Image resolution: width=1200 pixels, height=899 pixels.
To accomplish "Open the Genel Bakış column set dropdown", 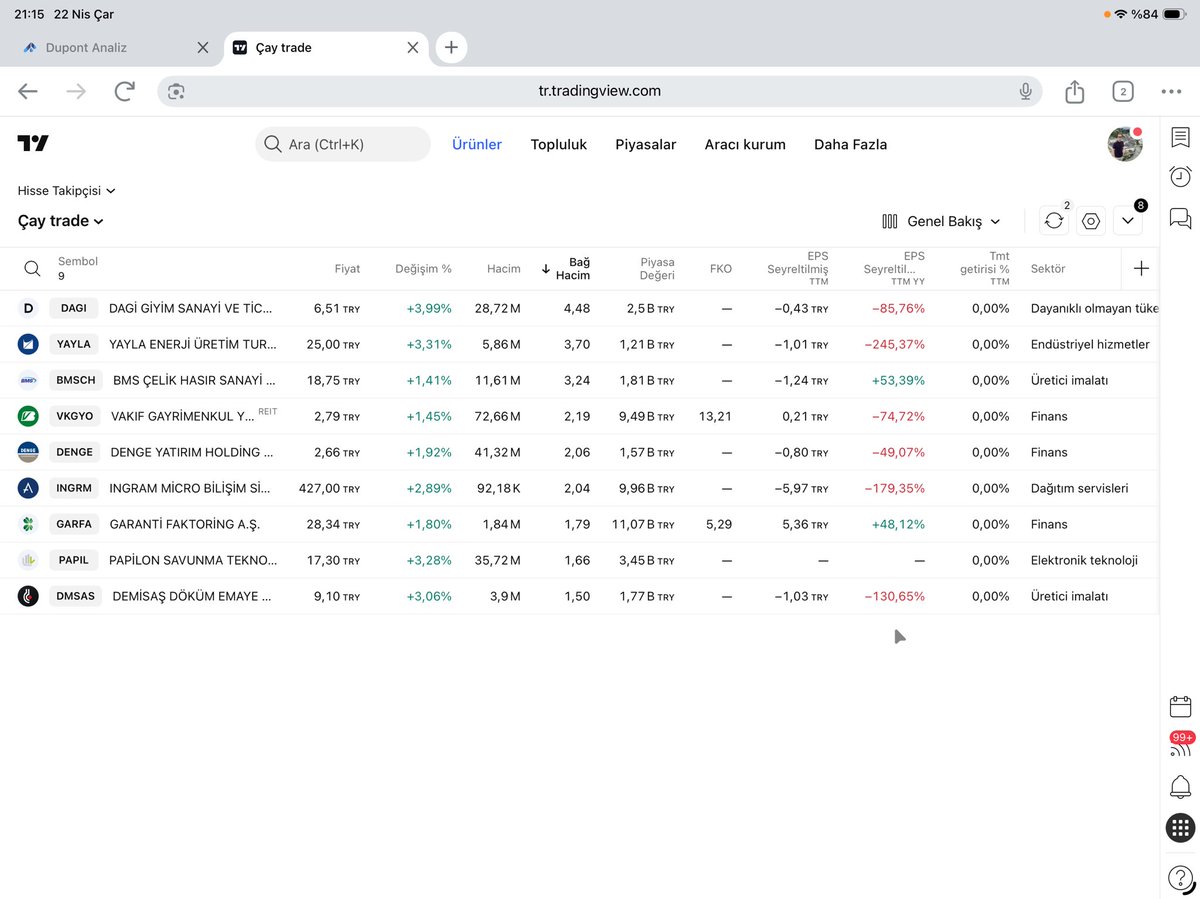I will (x=941, y=221).
